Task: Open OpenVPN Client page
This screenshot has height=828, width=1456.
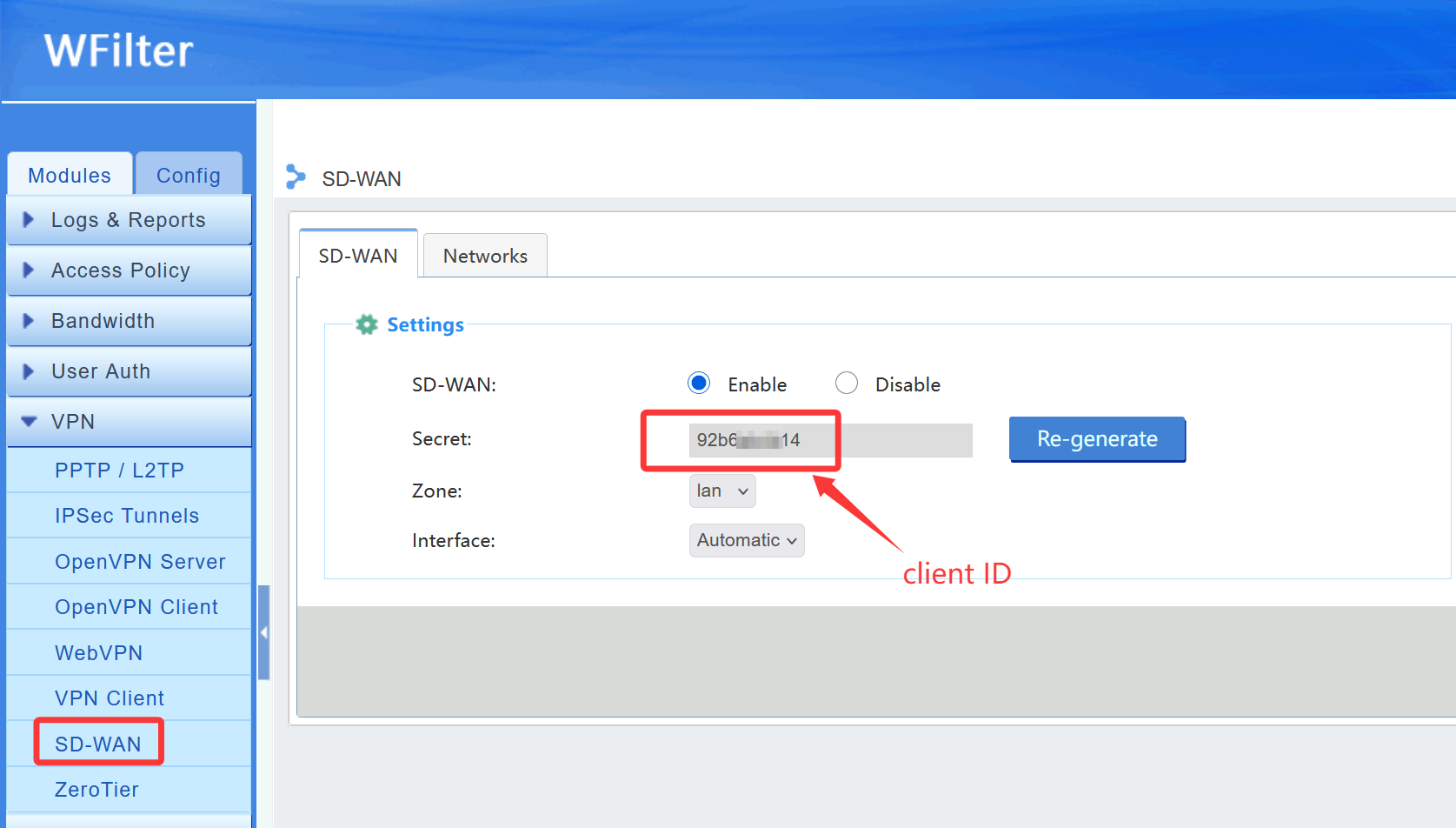Action: [x=130, y=607]
